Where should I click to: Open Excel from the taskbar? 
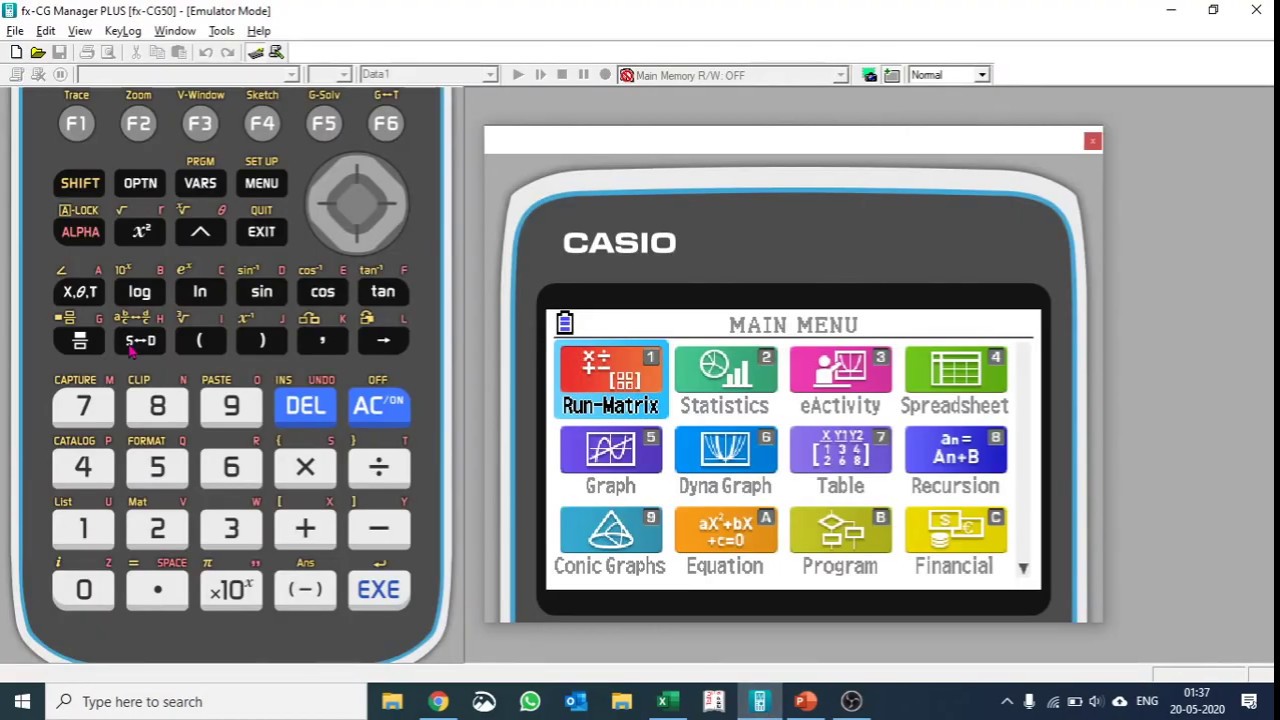point(667,701)
